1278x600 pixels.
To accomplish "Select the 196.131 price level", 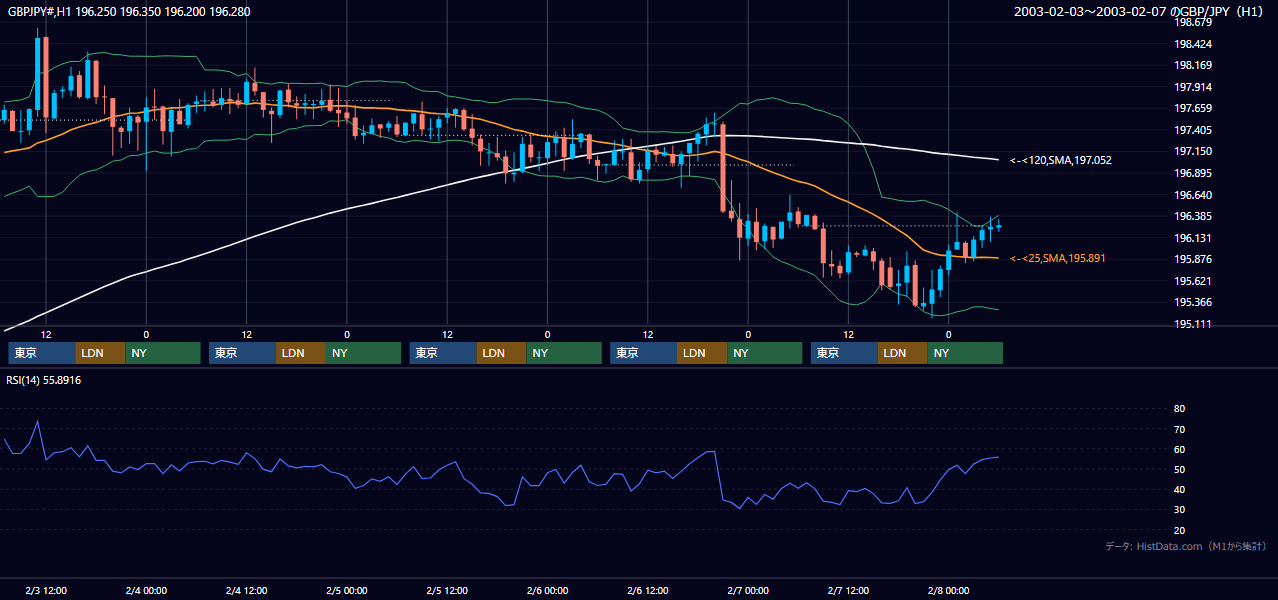I will coord(1194,238).
